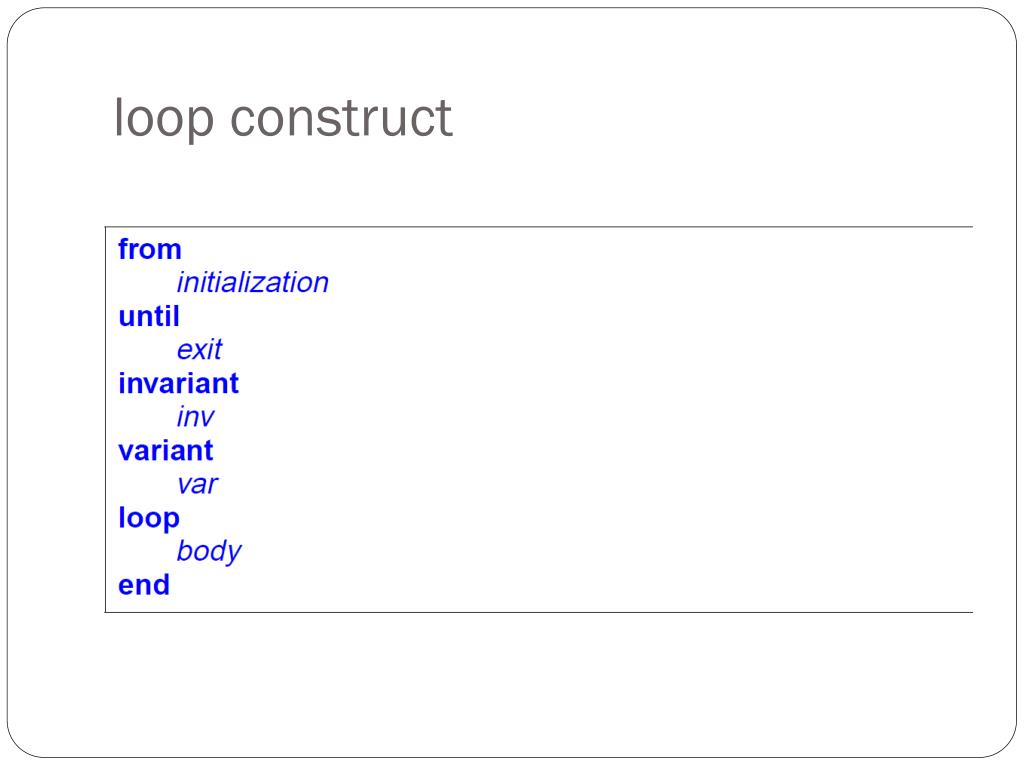Click the bottom border of the code box
This screenshot has width=1024, height=768.
(539, 613)
